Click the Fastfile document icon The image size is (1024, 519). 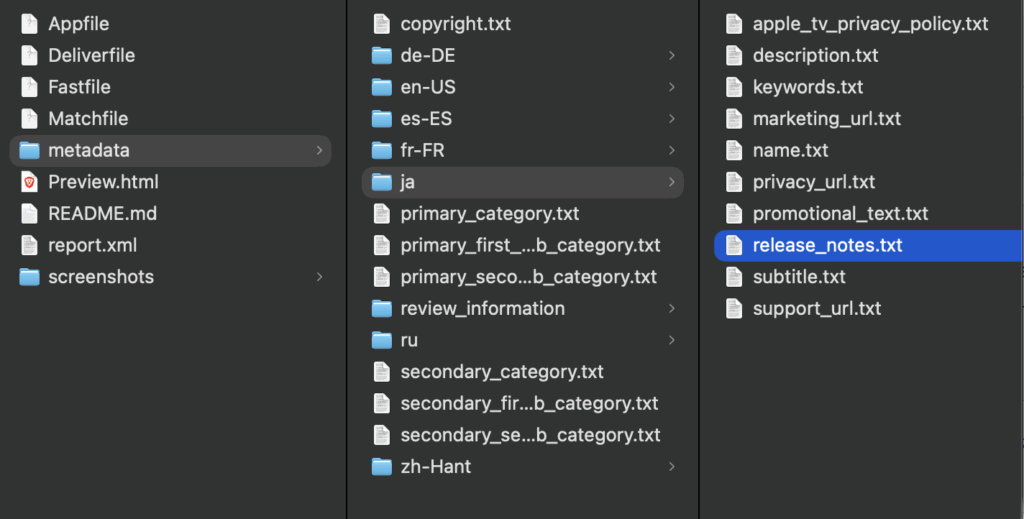[29, 87]
